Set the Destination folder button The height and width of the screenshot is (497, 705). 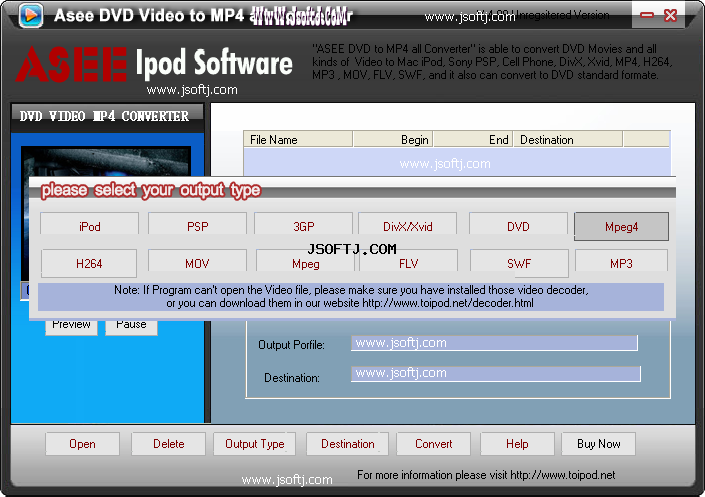[x=348, y=444]
